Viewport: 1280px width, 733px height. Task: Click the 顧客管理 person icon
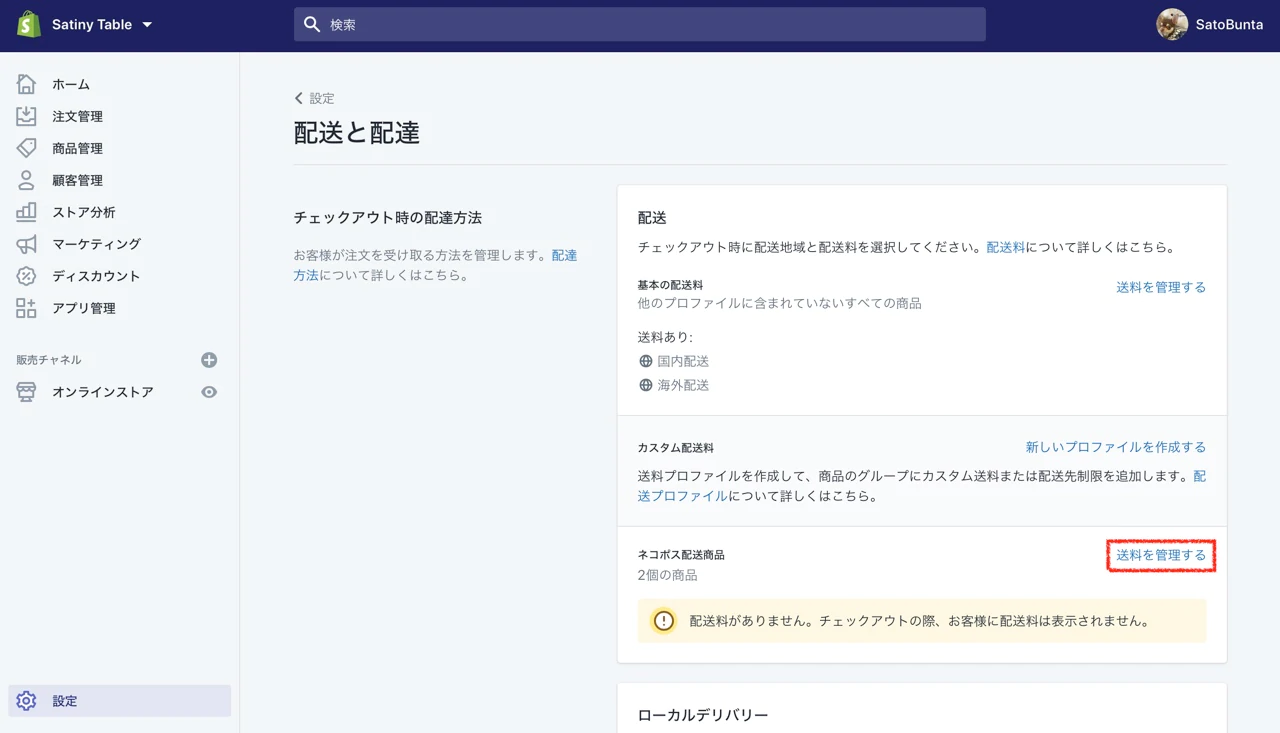pos(26,180)
